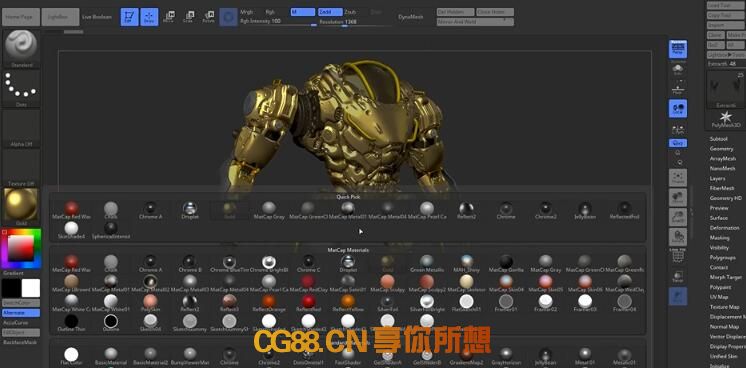The width and height of the screenshot is (746, 368).
Task: Click the Close Holes button
Action: 495,12
